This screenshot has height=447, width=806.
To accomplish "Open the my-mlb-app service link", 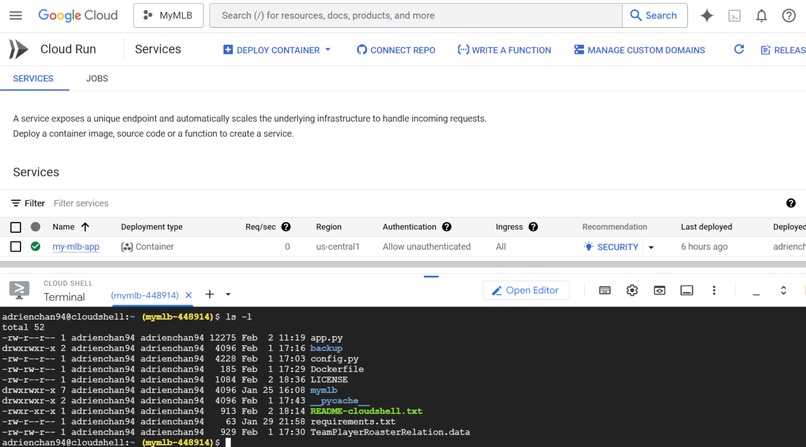I will pos(76,247).
